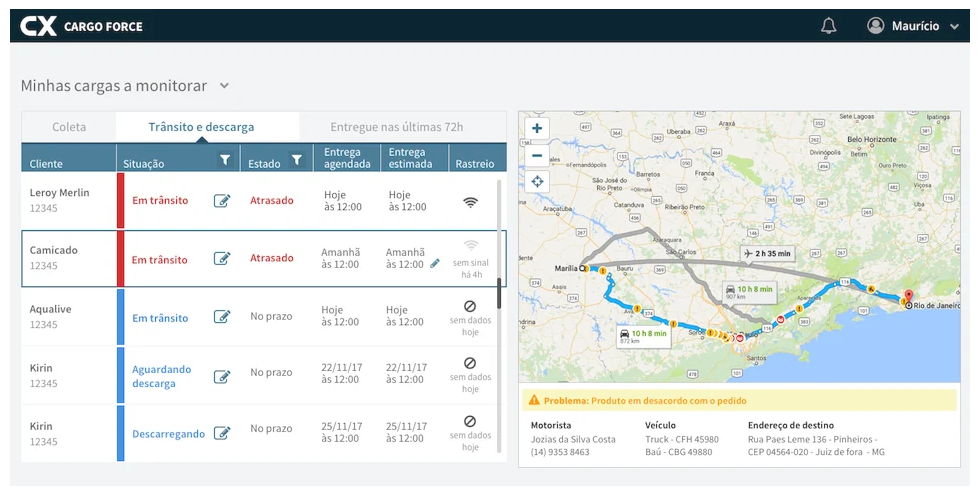
Task: Edit the Leroy Merlin situation status
Action: pos(222,200)
